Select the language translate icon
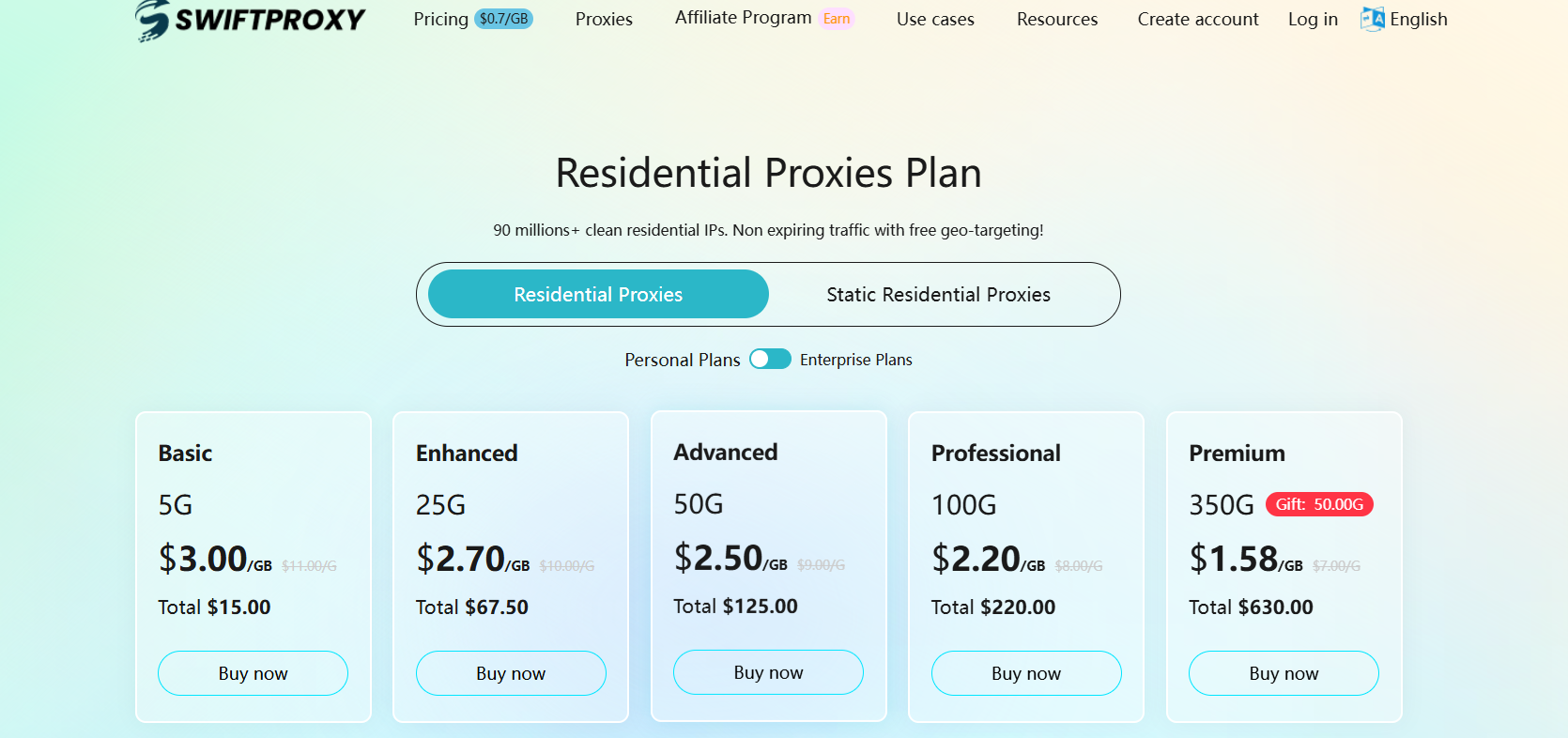 click(1372, 19)
